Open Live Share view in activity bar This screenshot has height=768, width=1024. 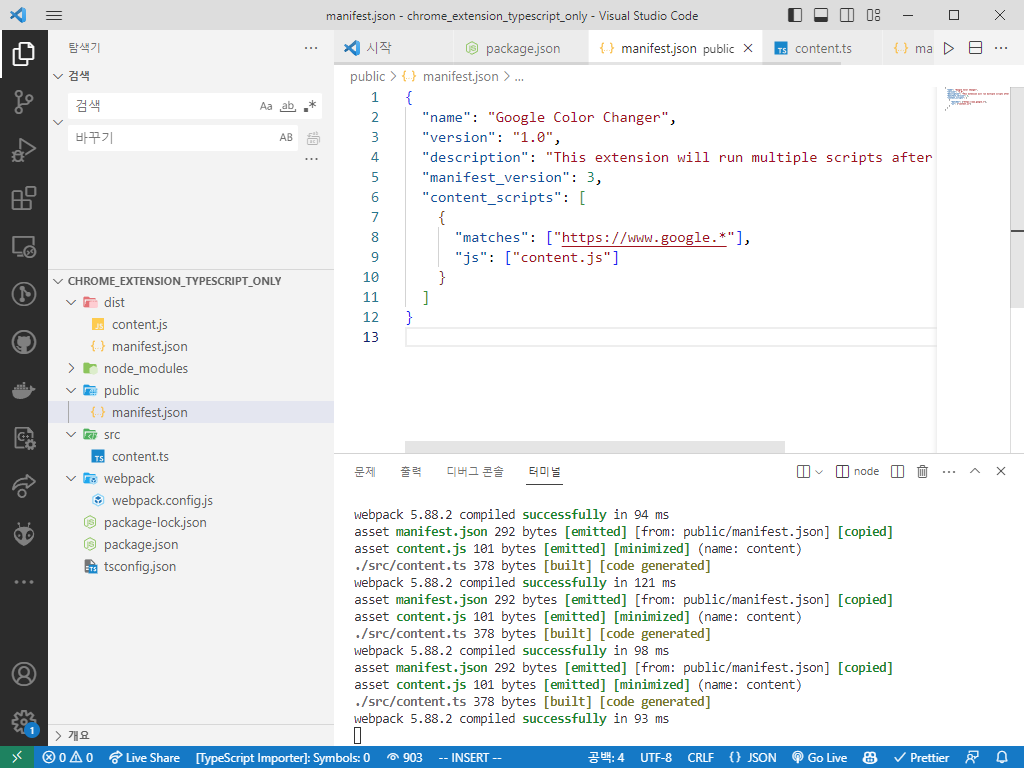coord(24,486)
